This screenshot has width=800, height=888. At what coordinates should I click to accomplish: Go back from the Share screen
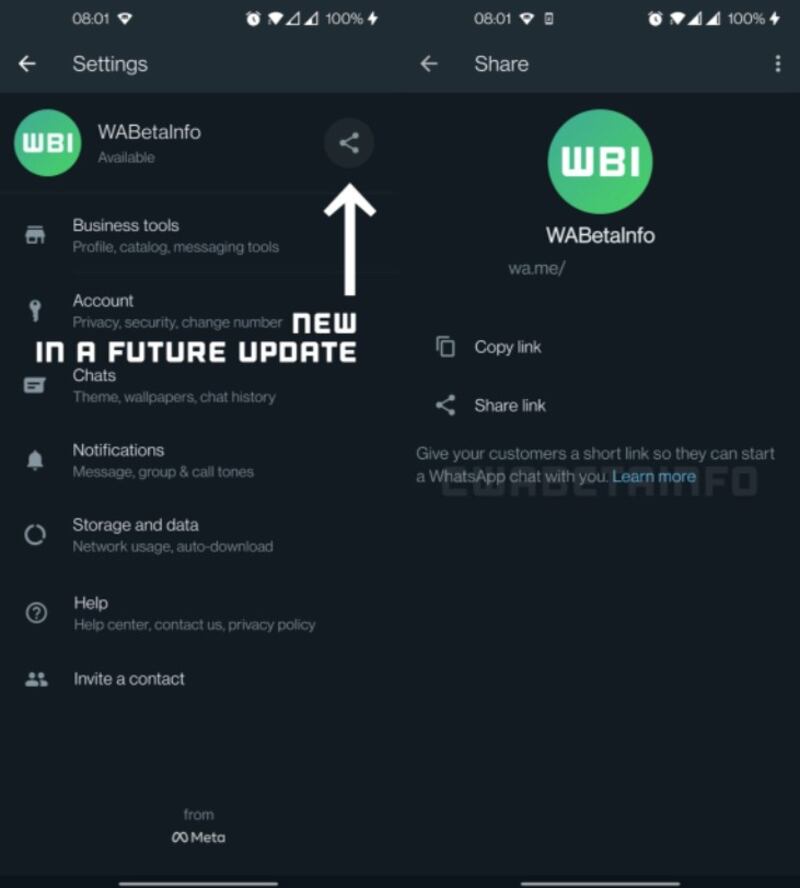click(x=429, y=64)
